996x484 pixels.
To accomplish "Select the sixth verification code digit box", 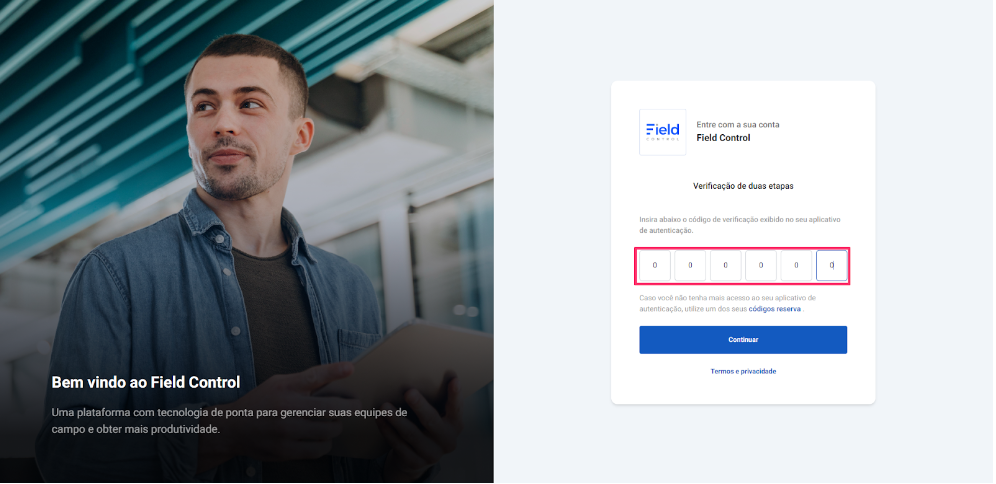I will (831, 266).
